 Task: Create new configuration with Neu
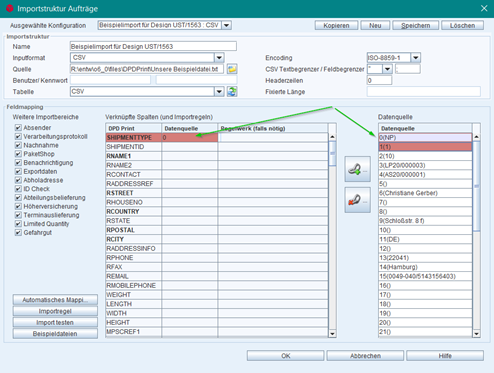point(375,25)
